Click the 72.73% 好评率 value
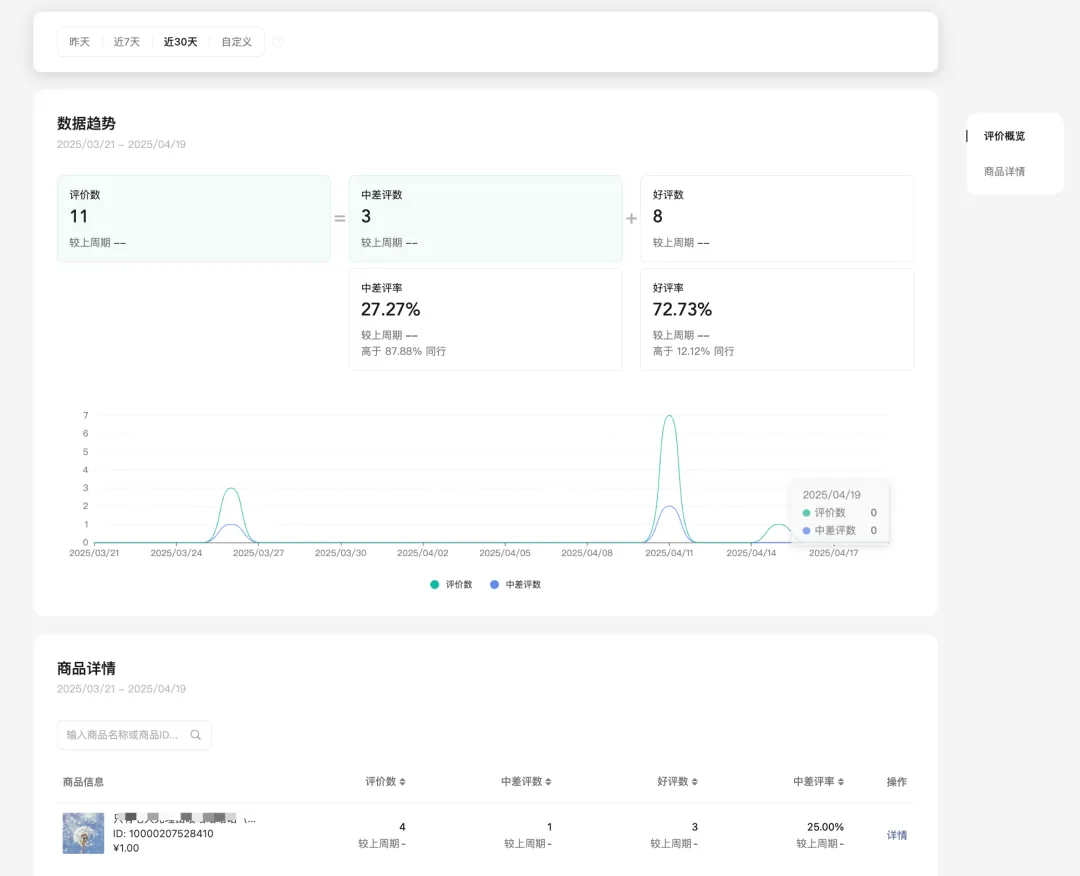 click(x=682, y=310)
